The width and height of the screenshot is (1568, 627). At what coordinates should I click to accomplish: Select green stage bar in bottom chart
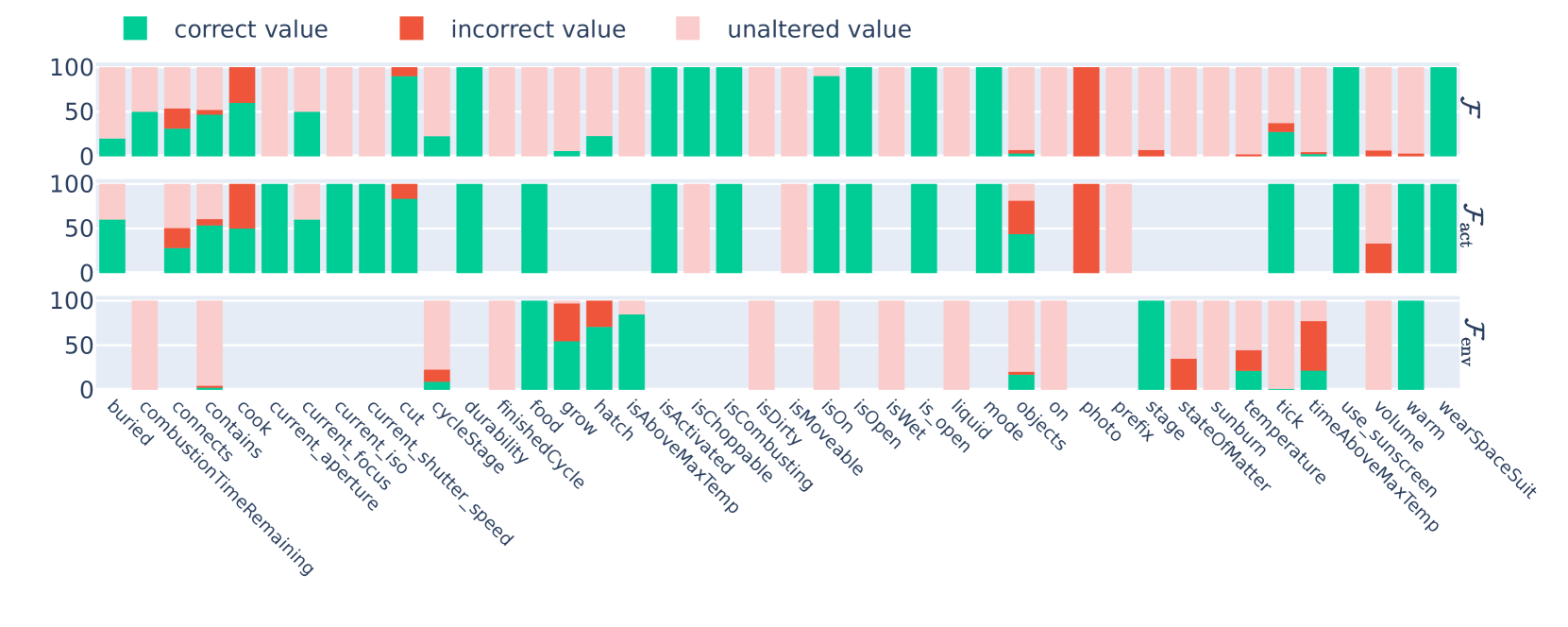click(x=1151, y=346)
